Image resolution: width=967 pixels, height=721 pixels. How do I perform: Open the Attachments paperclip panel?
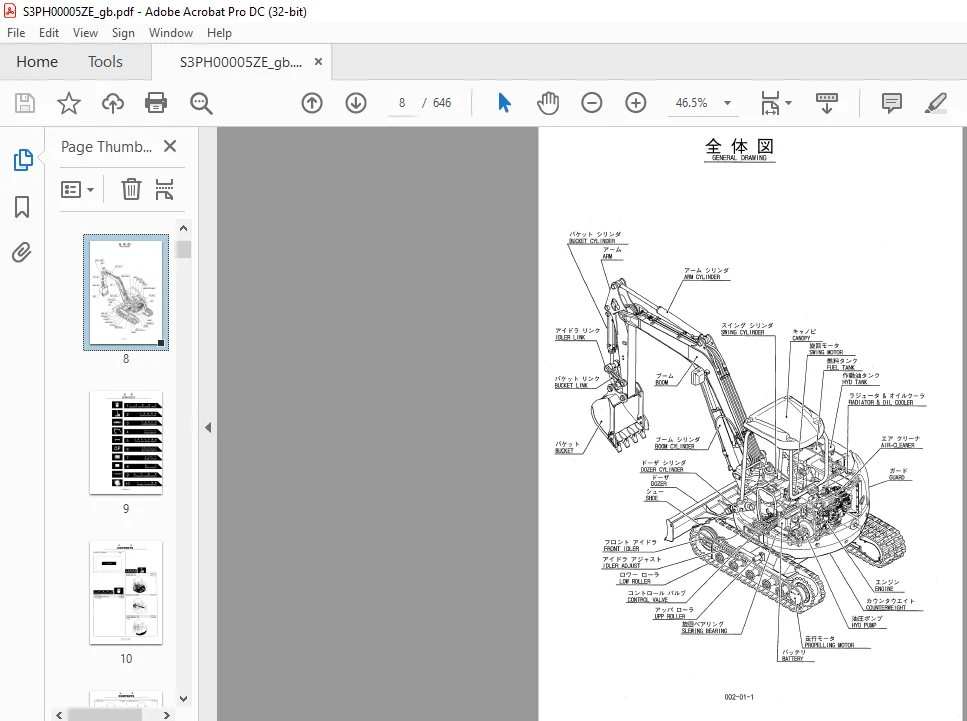pos(22,252)
